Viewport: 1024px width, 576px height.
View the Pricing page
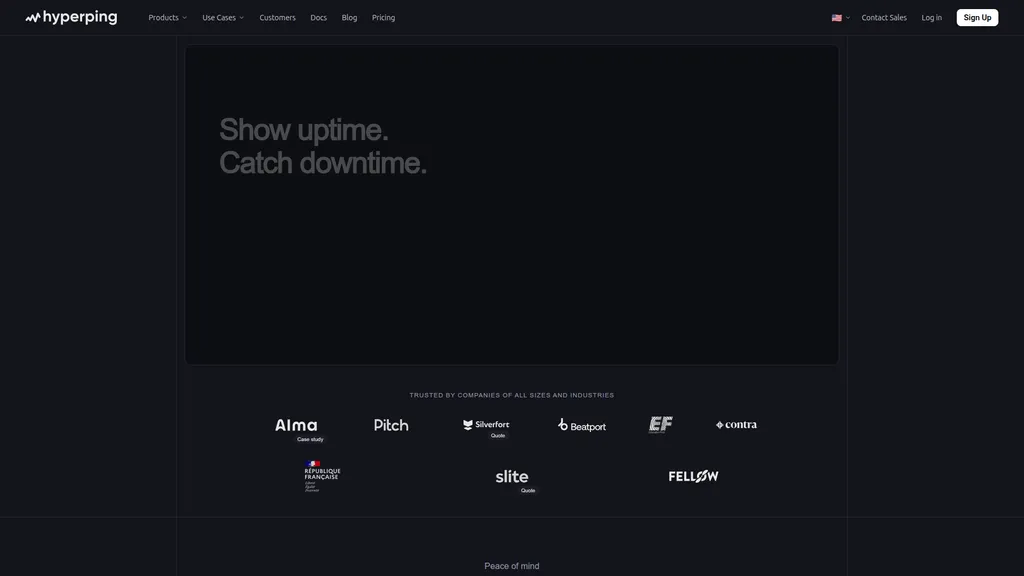point(383,18)
